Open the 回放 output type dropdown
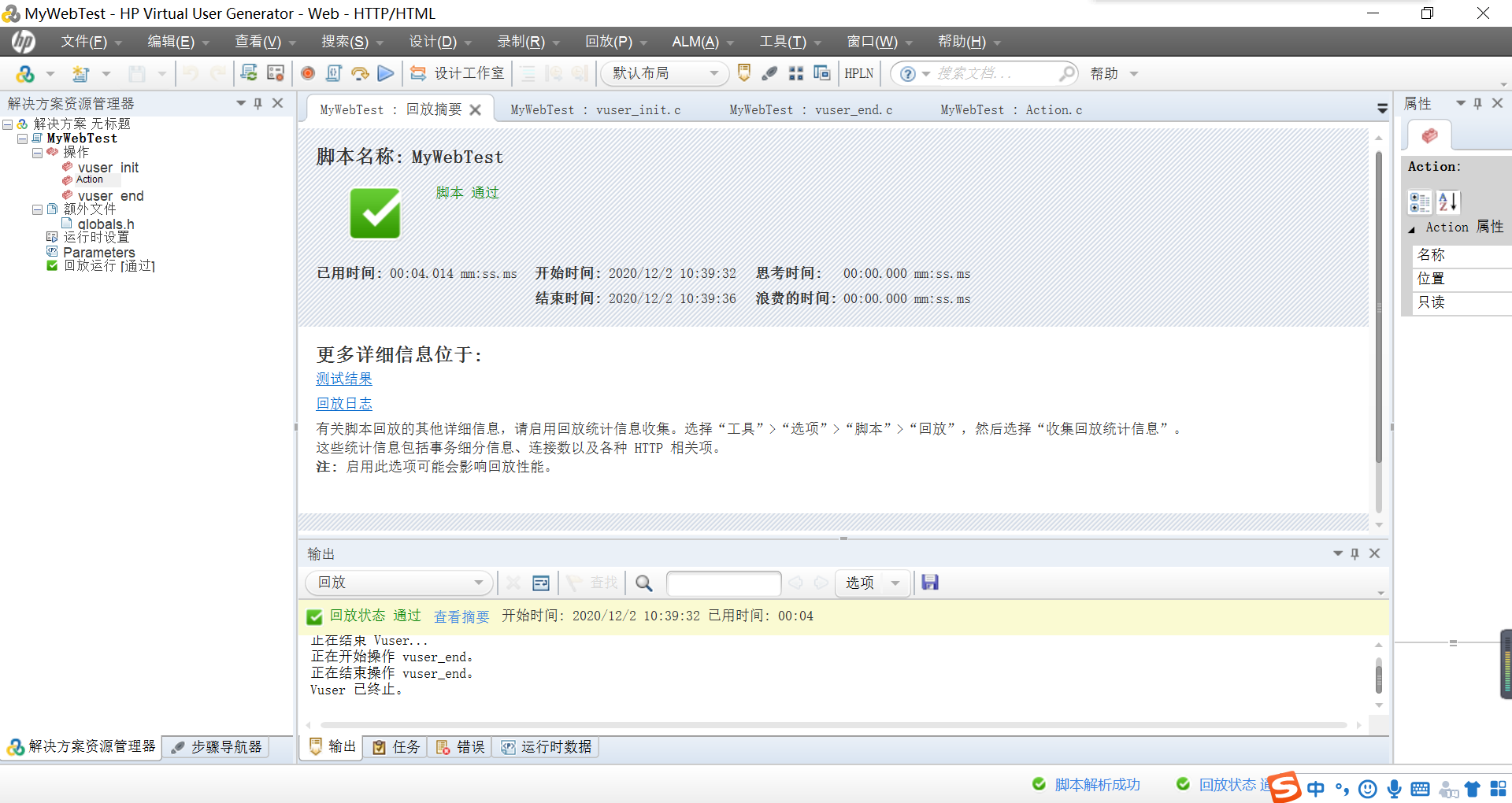 click(x=399, y=583)
